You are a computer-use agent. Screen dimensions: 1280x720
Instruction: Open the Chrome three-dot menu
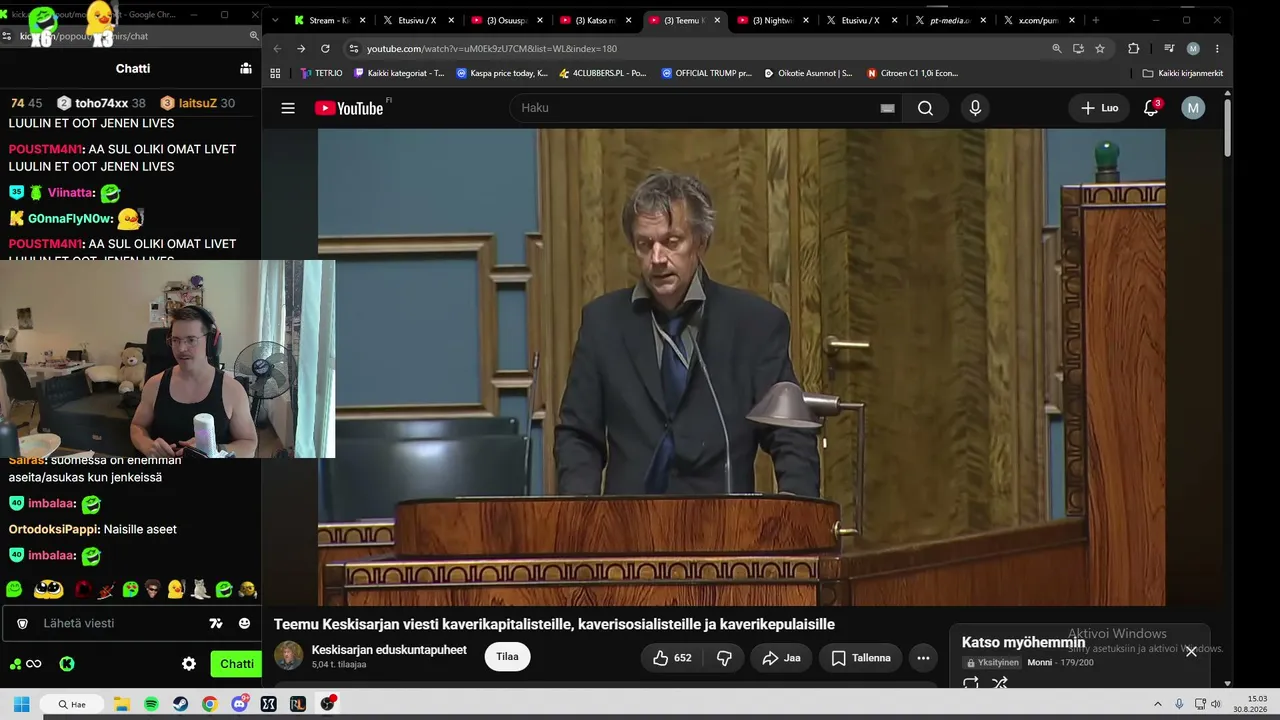pyautogui.click(x=1217, y=48)
